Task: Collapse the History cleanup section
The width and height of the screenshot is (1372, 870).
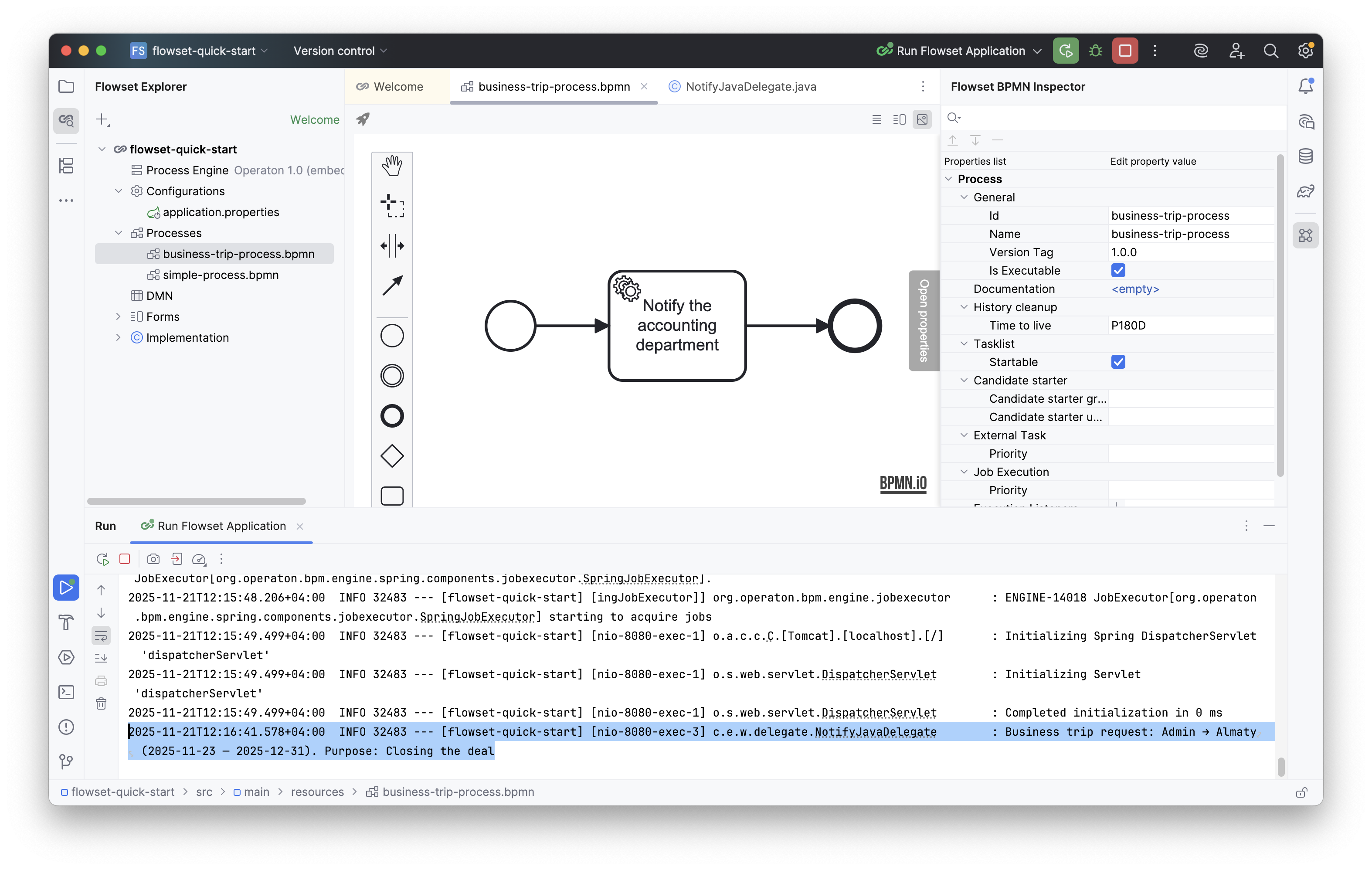Action: tap(964, 307)
